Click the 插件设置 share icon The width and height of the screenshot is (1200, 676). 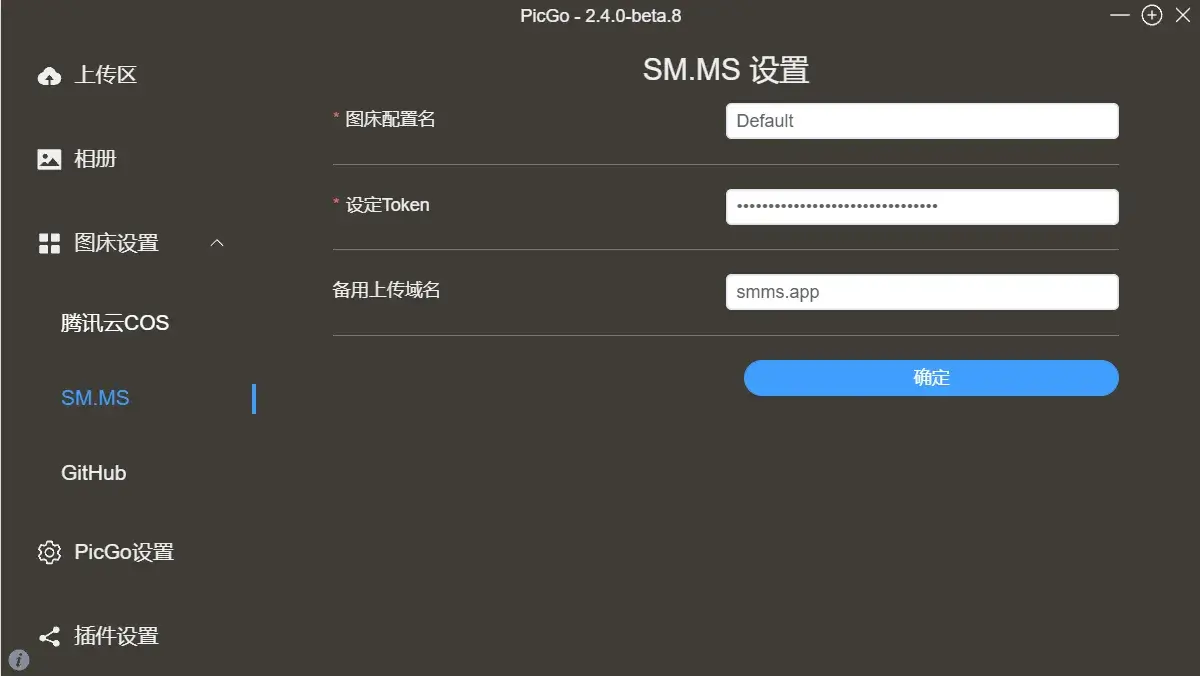click(x=49, y=637)
